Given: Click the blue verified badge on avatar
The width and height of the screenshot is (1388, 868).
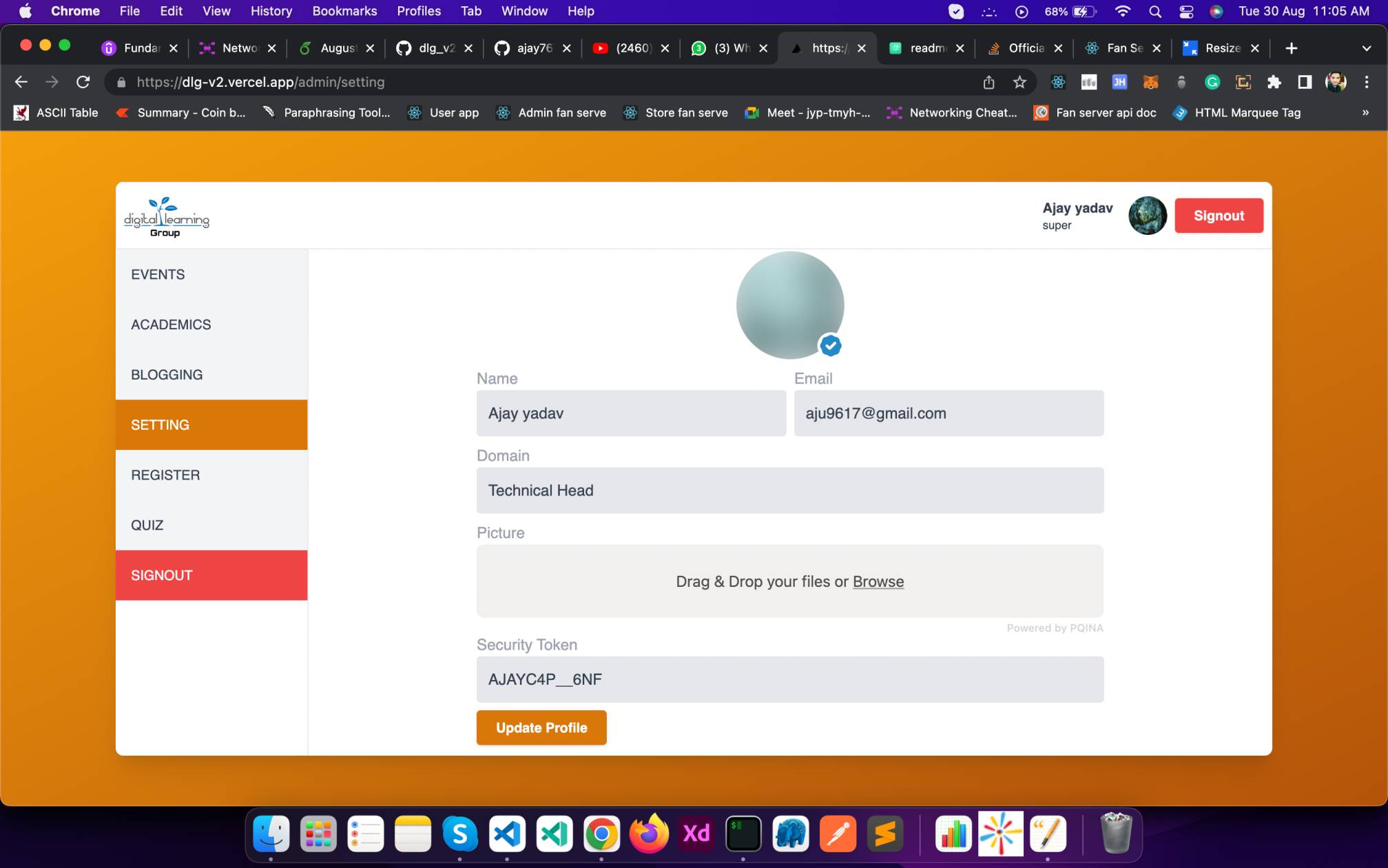Looking at the screenshot, I should point(831,346).
